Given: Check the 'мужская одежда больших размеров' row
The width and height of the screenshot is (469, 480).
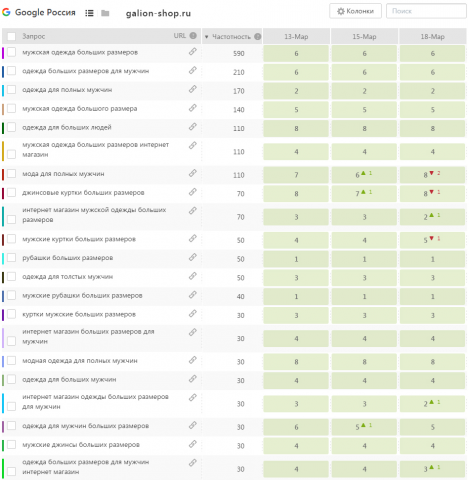Looking at the screenshot, I should coord(11,52).
